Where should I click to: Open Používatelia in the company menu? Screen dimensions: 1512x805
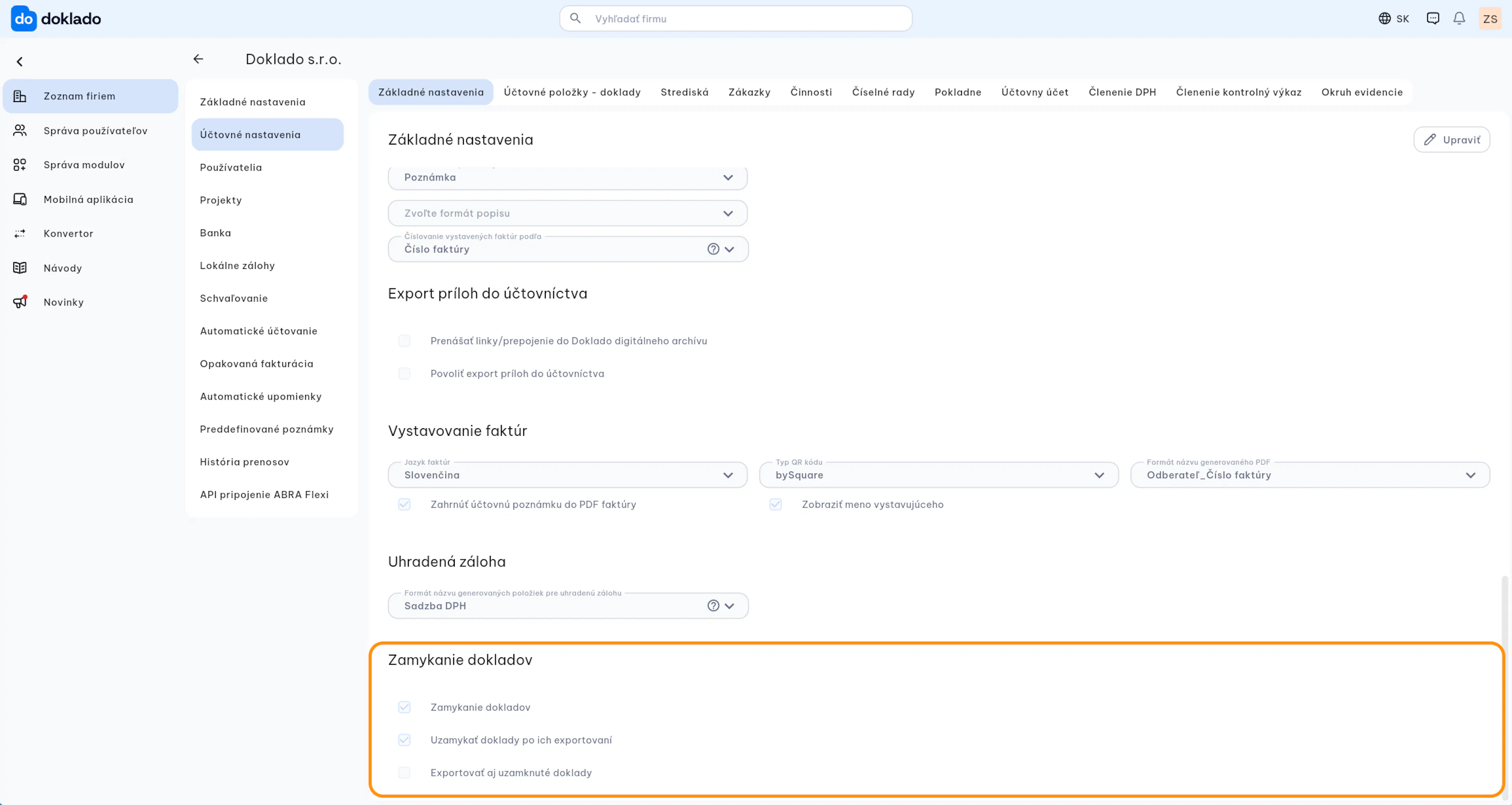click(x=268, y=168)
